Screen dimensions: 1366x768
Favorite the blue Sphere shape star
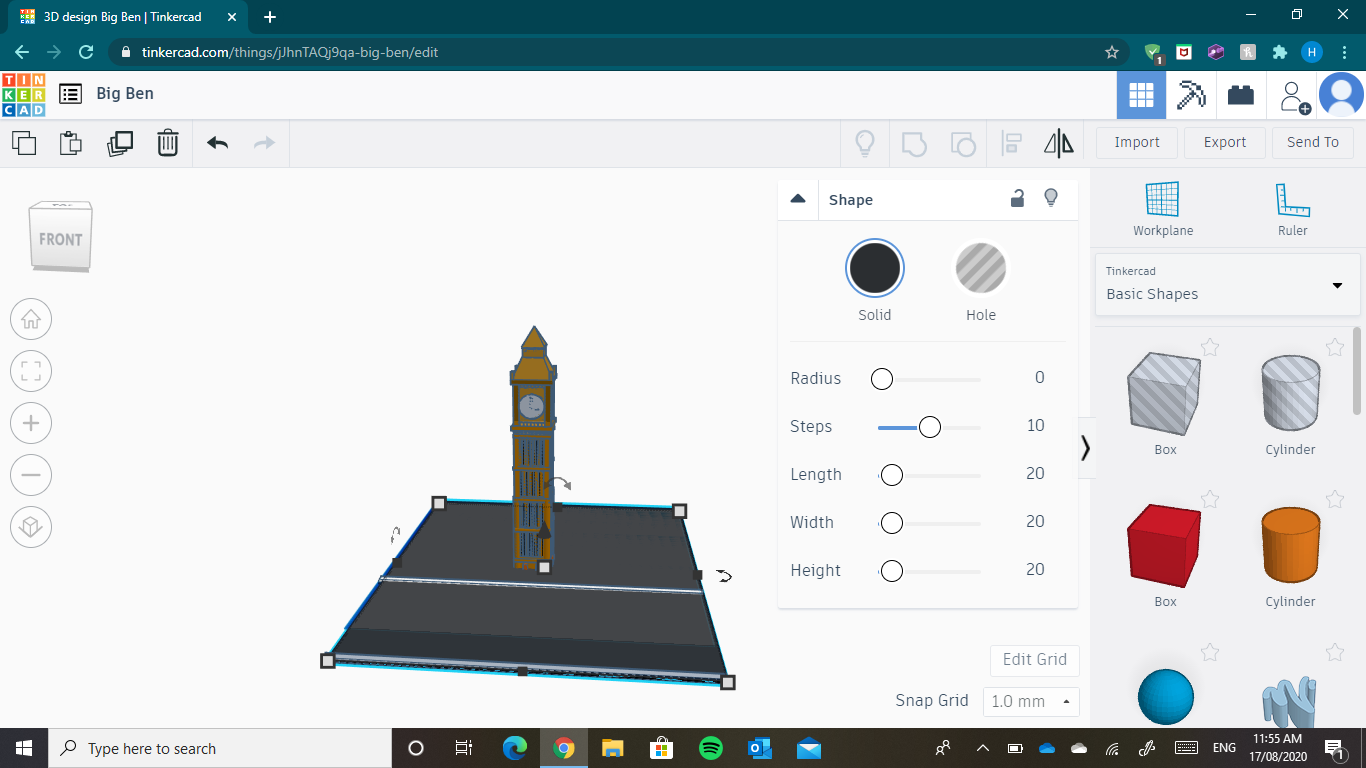(x=1210, y=653)
